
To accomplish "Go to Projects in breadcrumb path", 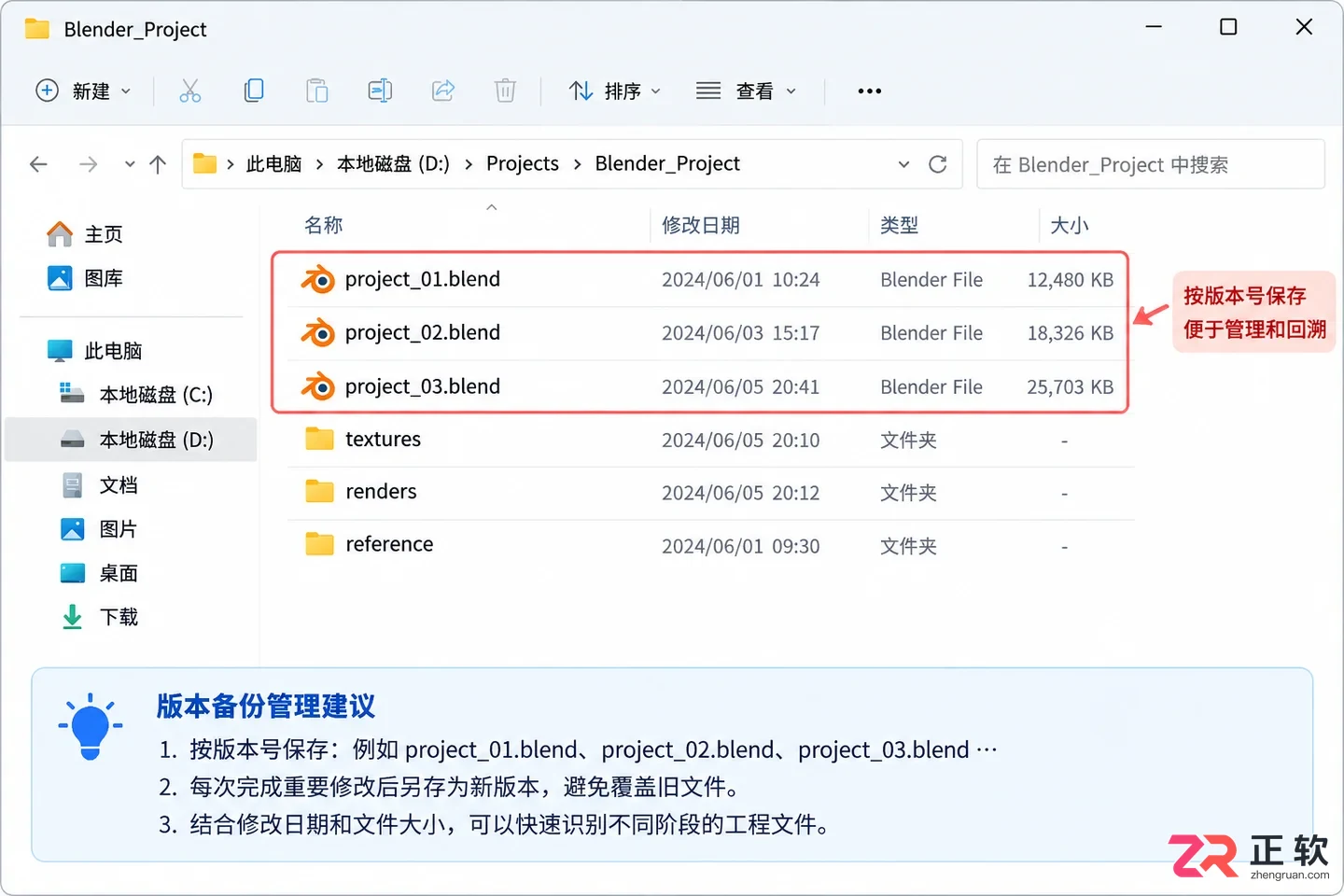I will point(523,164).
